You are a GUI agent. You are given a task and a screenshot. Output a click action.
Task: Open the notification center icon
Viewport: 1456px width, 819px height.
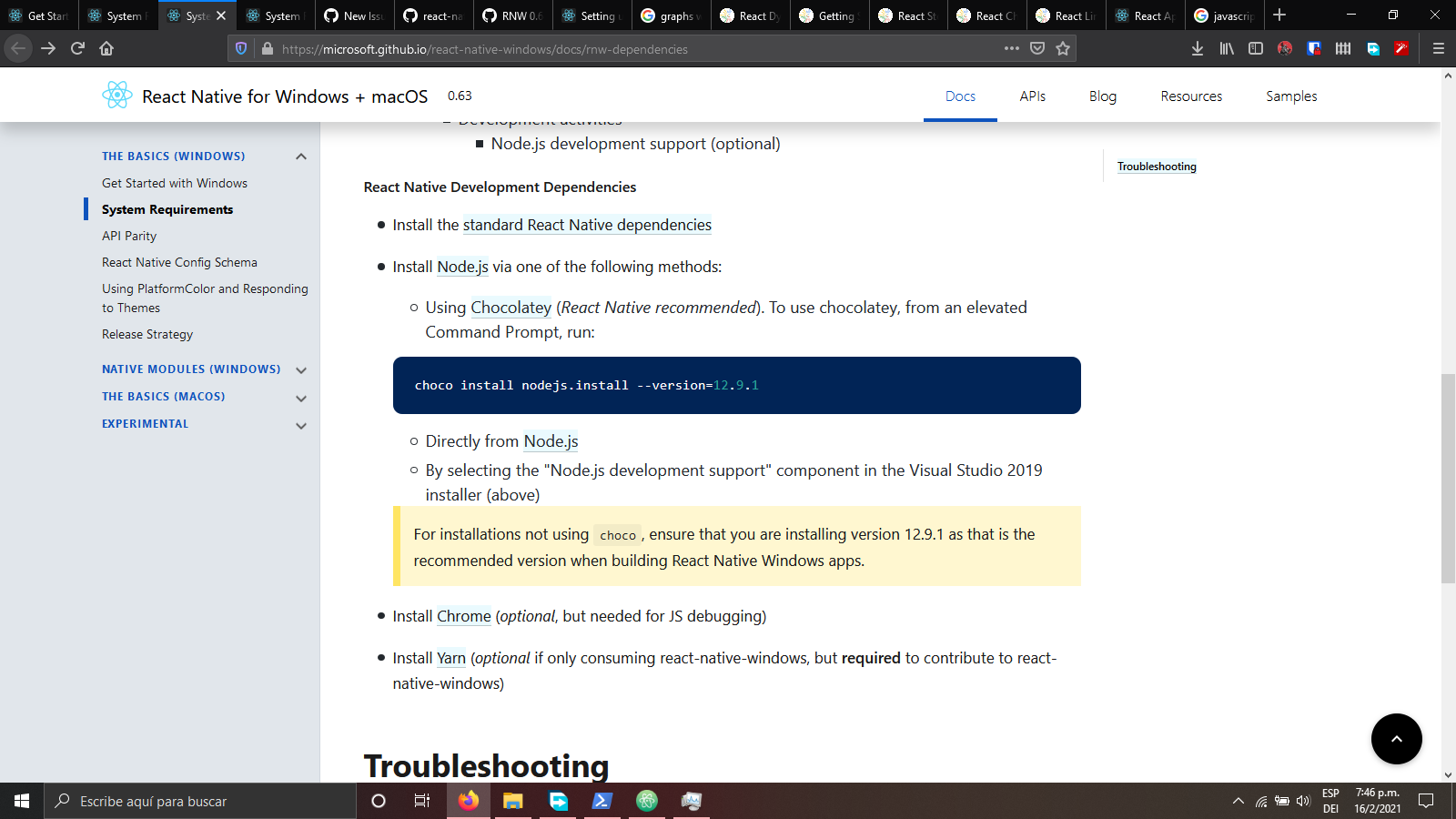pyautogui.click(x=1426, y=801)
